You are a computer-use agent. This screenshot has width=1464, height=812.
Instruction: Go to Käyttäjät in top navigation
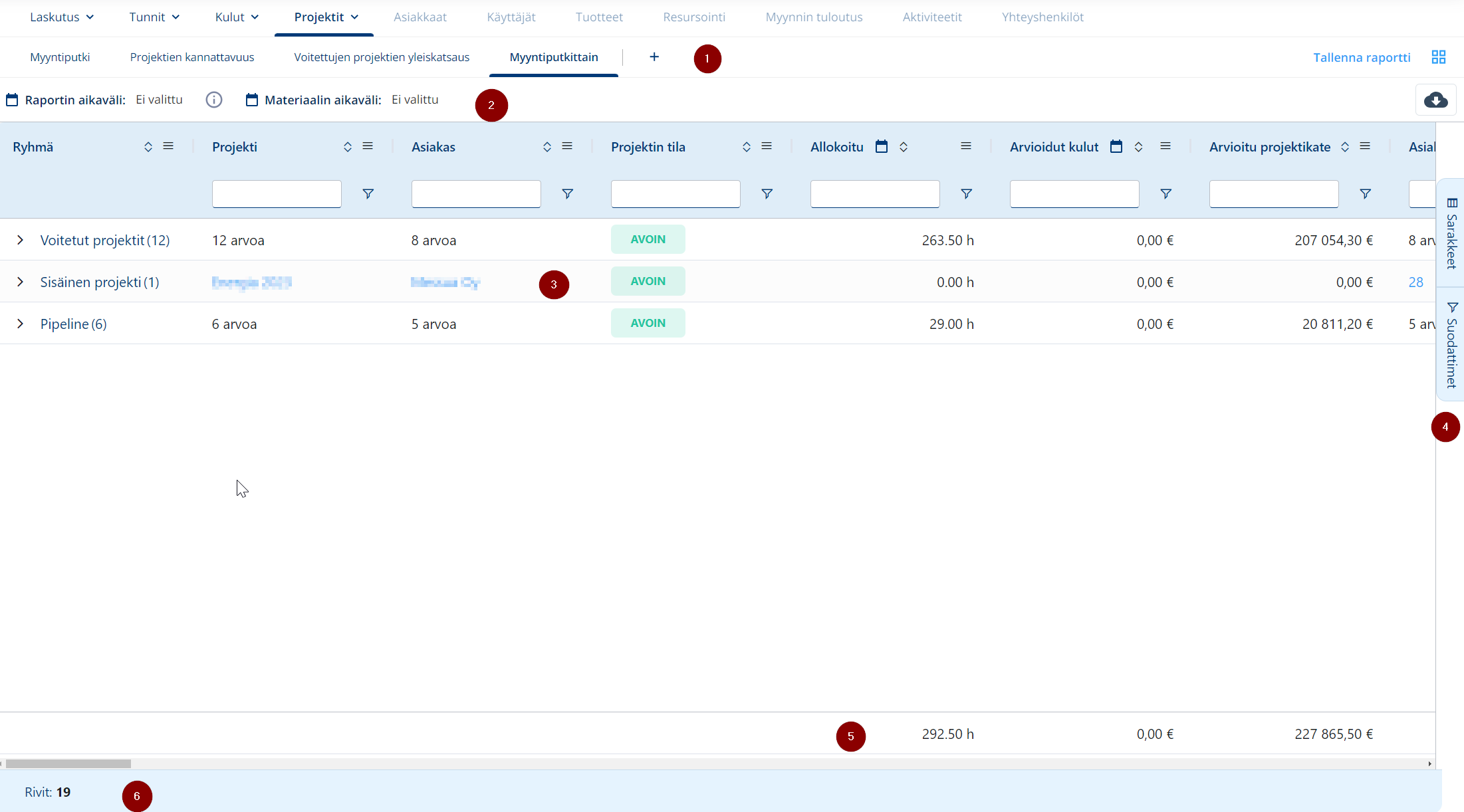tap(511, 17)
